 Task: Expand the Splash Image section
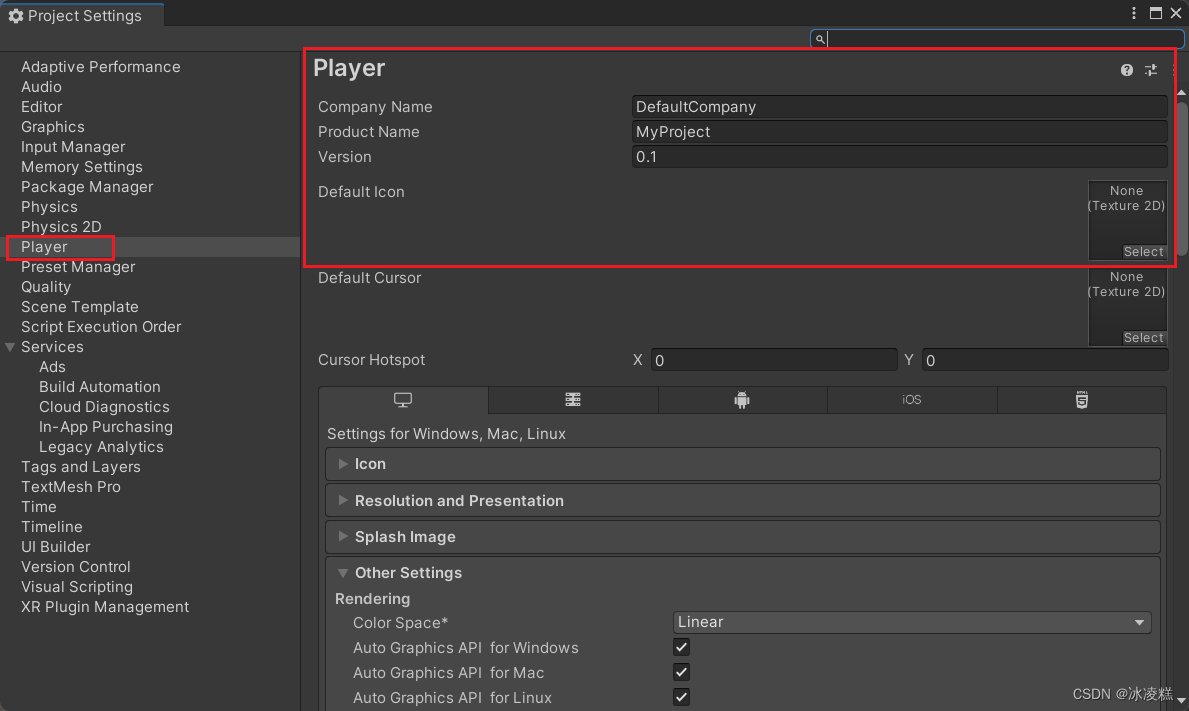point(743,537)
